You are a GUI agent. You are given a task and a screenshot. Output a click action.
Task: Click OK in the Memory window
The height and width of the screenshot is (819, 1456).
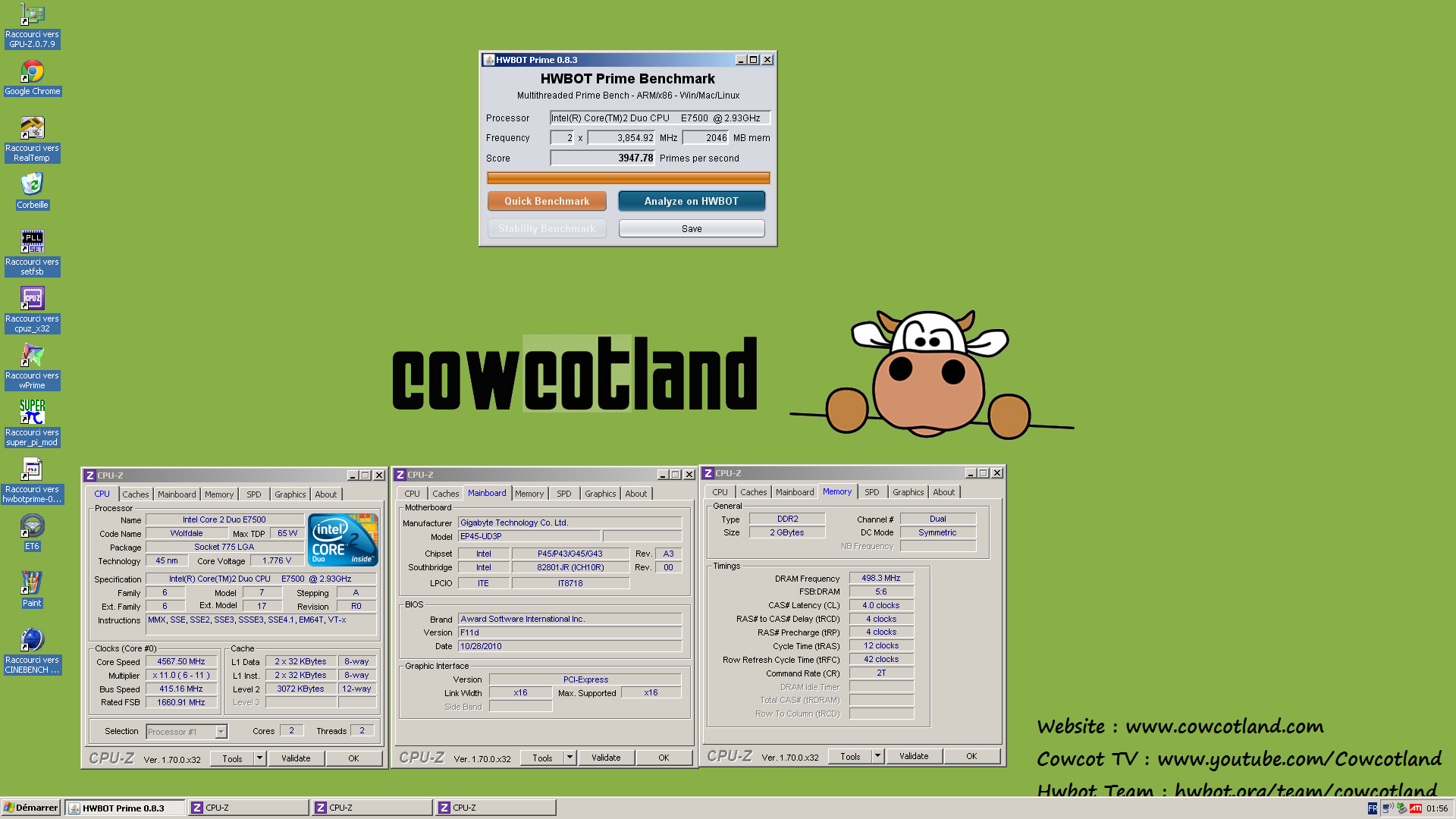pyautogui.click(x=971, y=756)
